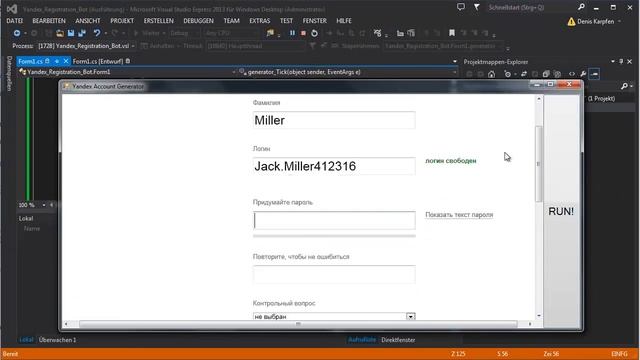The height and width of the screenshot is (360, 640).
Task: Click the Фамилия field containing Miller
Action: 334,120
